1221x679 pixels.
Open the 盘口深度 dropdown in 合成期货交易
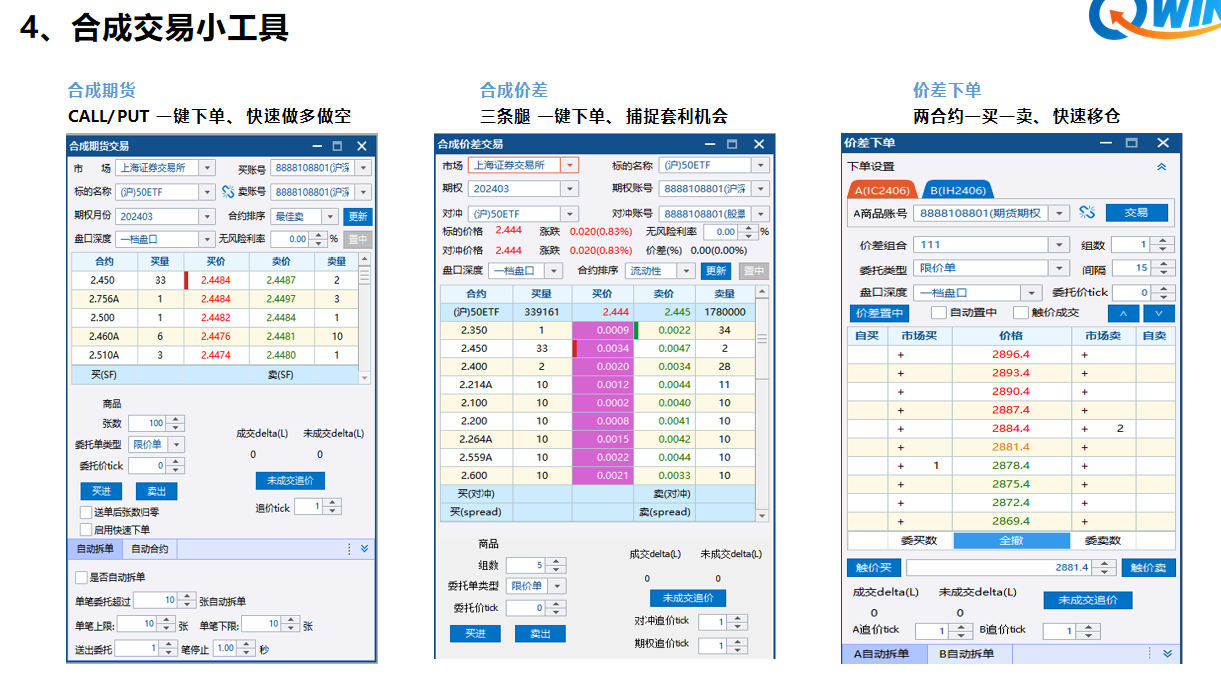tap(207, 238)
